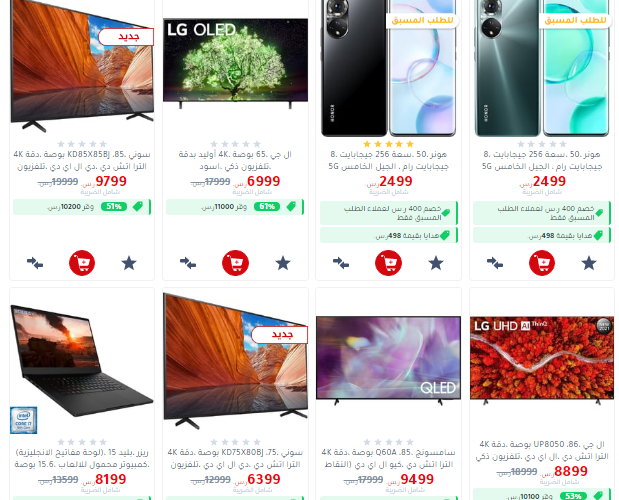Favorite the black Honor 50 with star icon
The width and height of the screenshot is (619, 500).
(x=436, y=263)
